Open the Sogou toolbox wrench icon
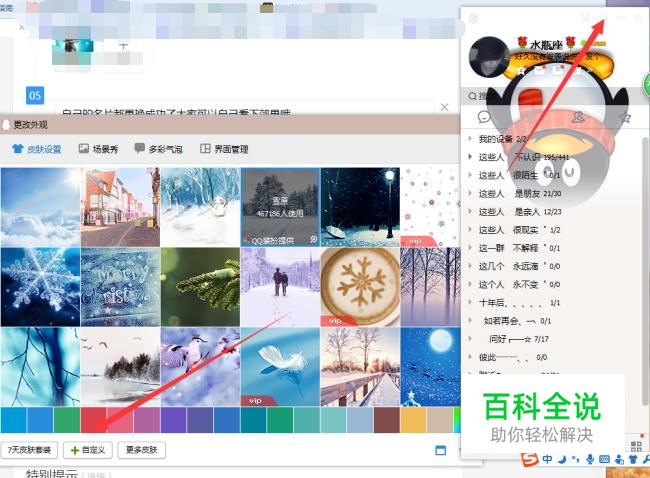The height and width of the screenshot is (478, 650). point(646,459)
